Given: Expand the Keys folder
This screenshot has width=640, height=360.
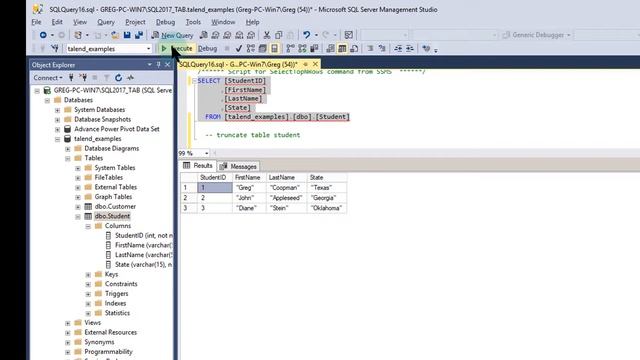Looking at the screenshot, I should (x=88, y=275).
